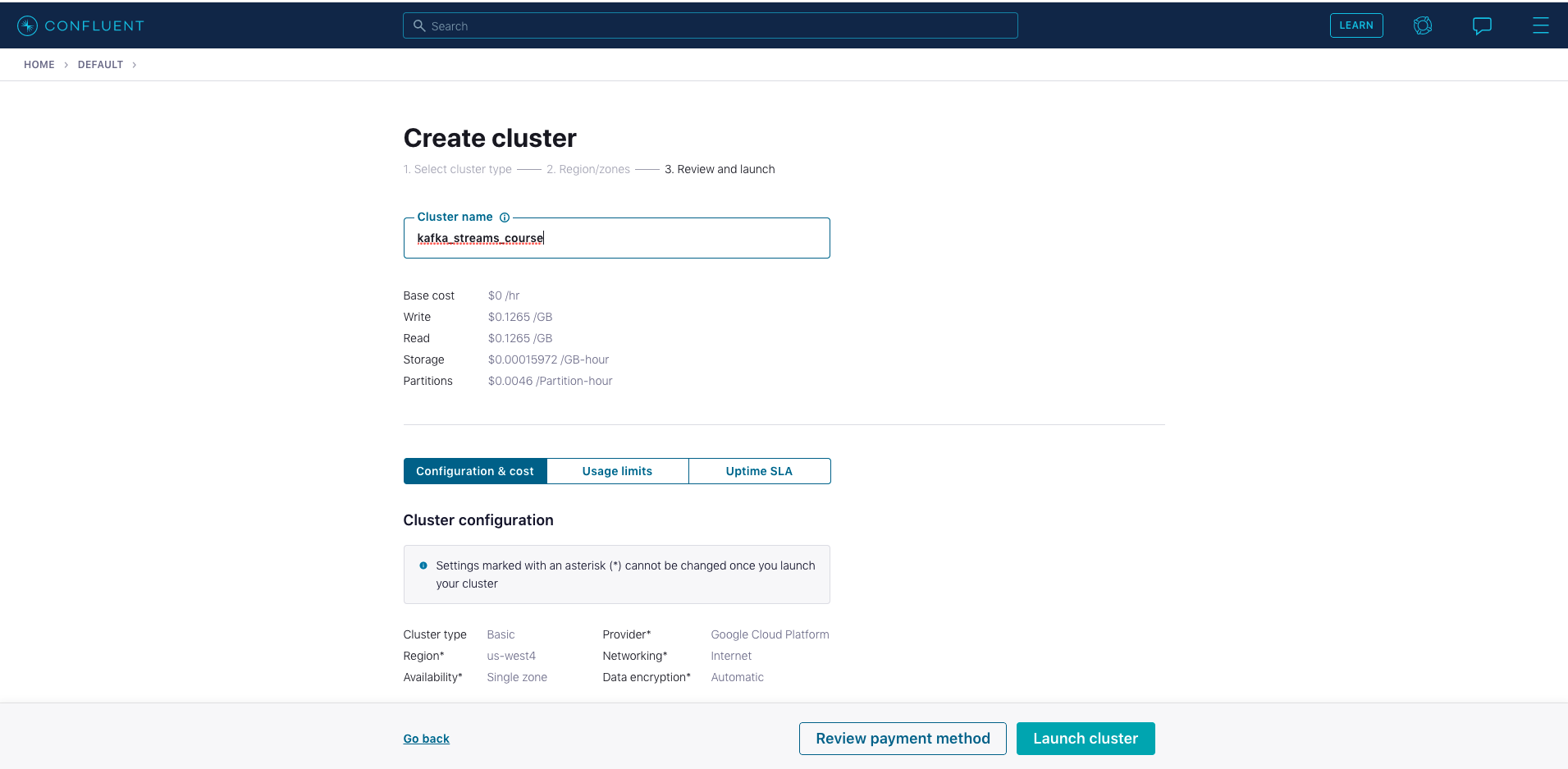Go to HOME breadcrumb
This screenshot has width=1568, height=769.
point(39,65)
